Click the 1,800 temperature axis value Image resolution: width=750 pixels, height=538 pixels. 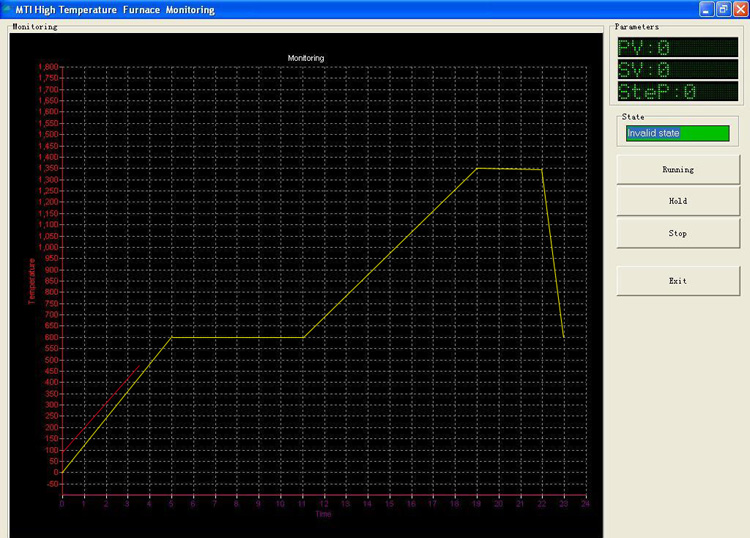tap(48, 66)
